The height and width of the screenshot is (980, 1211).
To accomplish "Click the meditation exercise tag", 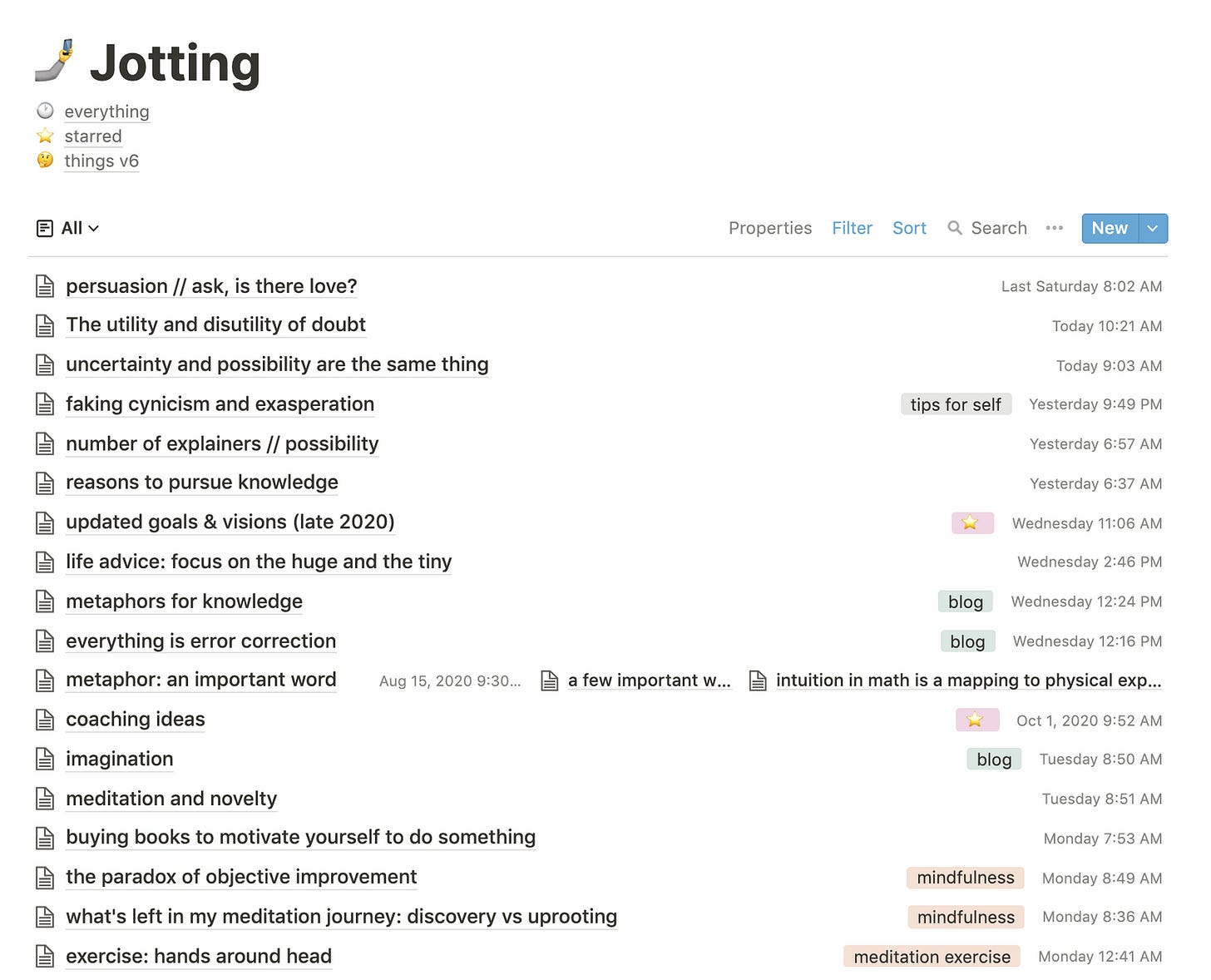I will [x=932, y=957].
